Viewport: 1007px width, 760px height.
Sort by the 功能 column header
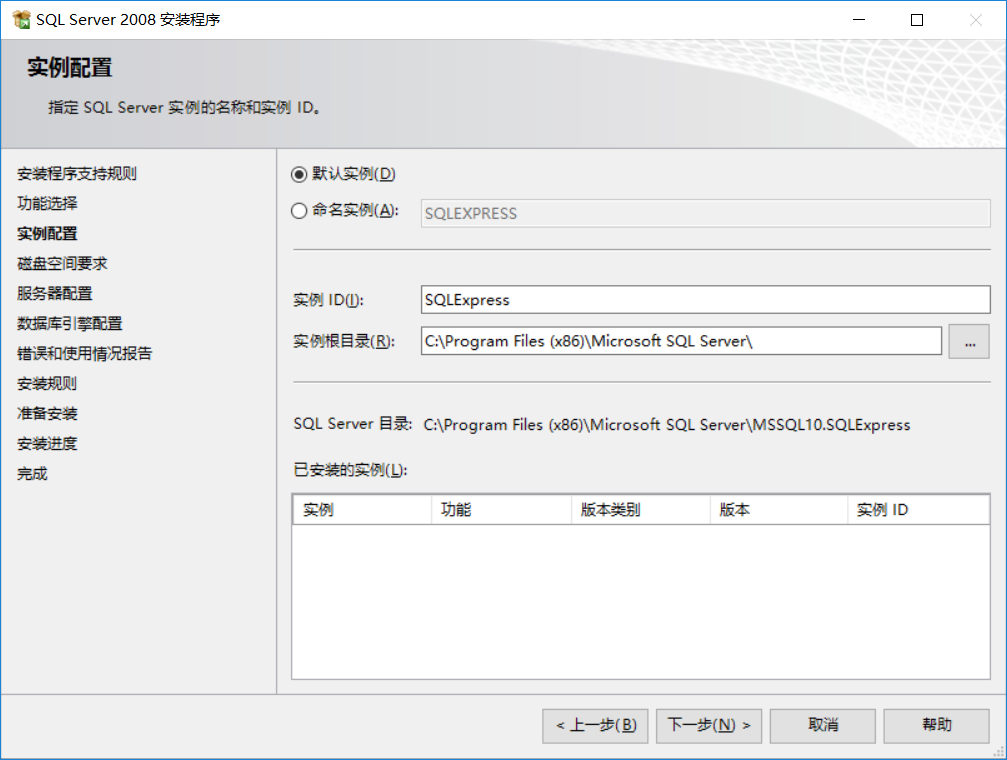pyautogui.click(x=501, y=510)
